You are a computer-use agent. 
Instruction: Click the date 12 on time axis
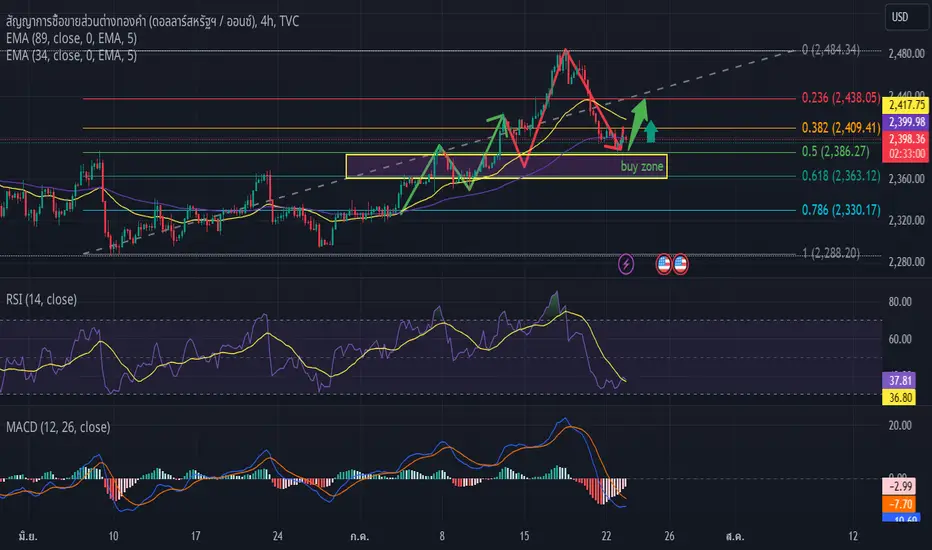click(x=853, y=536)
